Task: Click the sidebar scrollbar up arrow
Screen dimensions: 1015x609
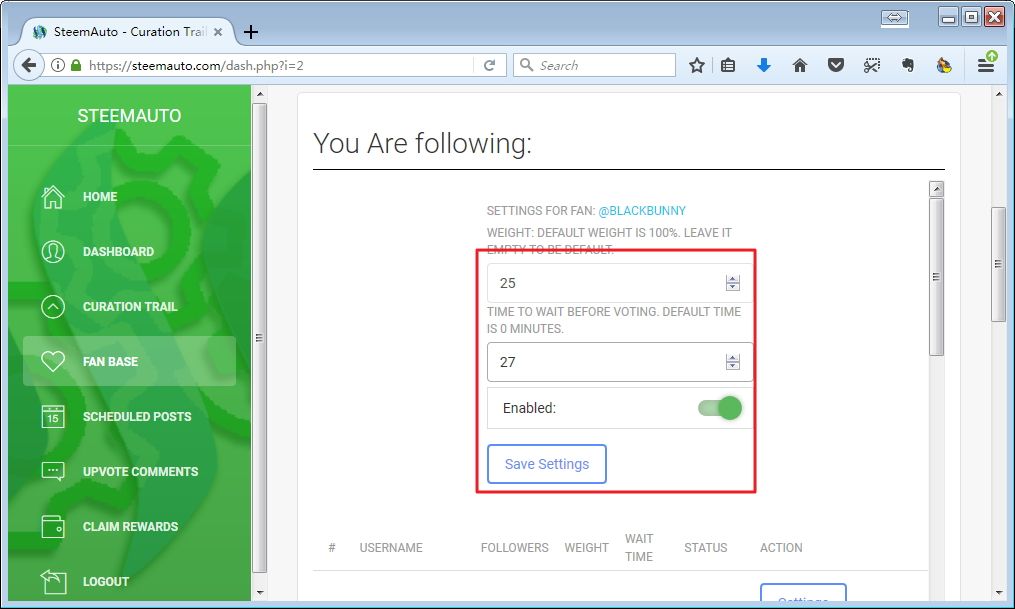Action: pos(260,94)
